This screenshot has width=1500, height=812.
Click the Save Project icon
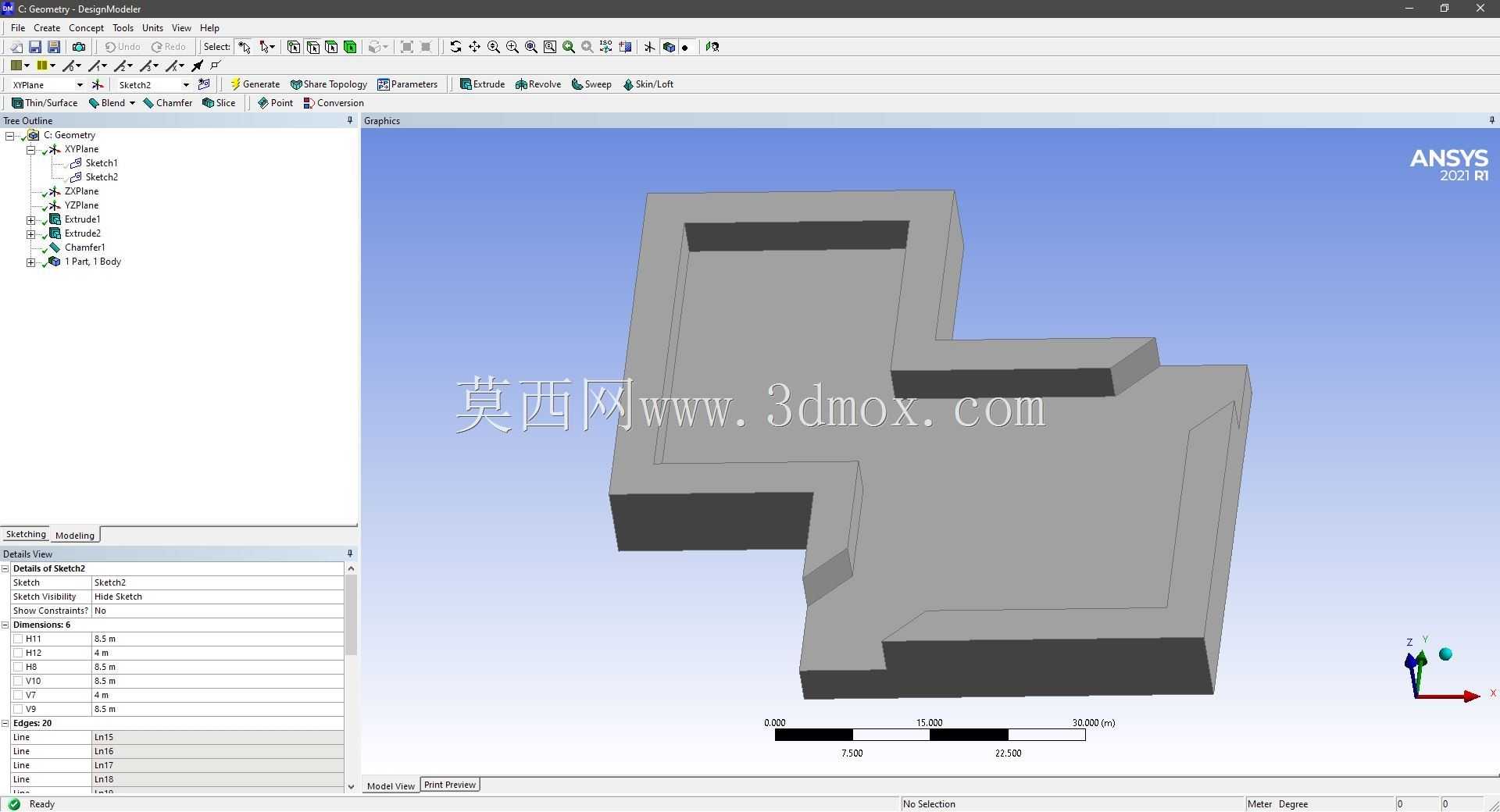point(35,47)
